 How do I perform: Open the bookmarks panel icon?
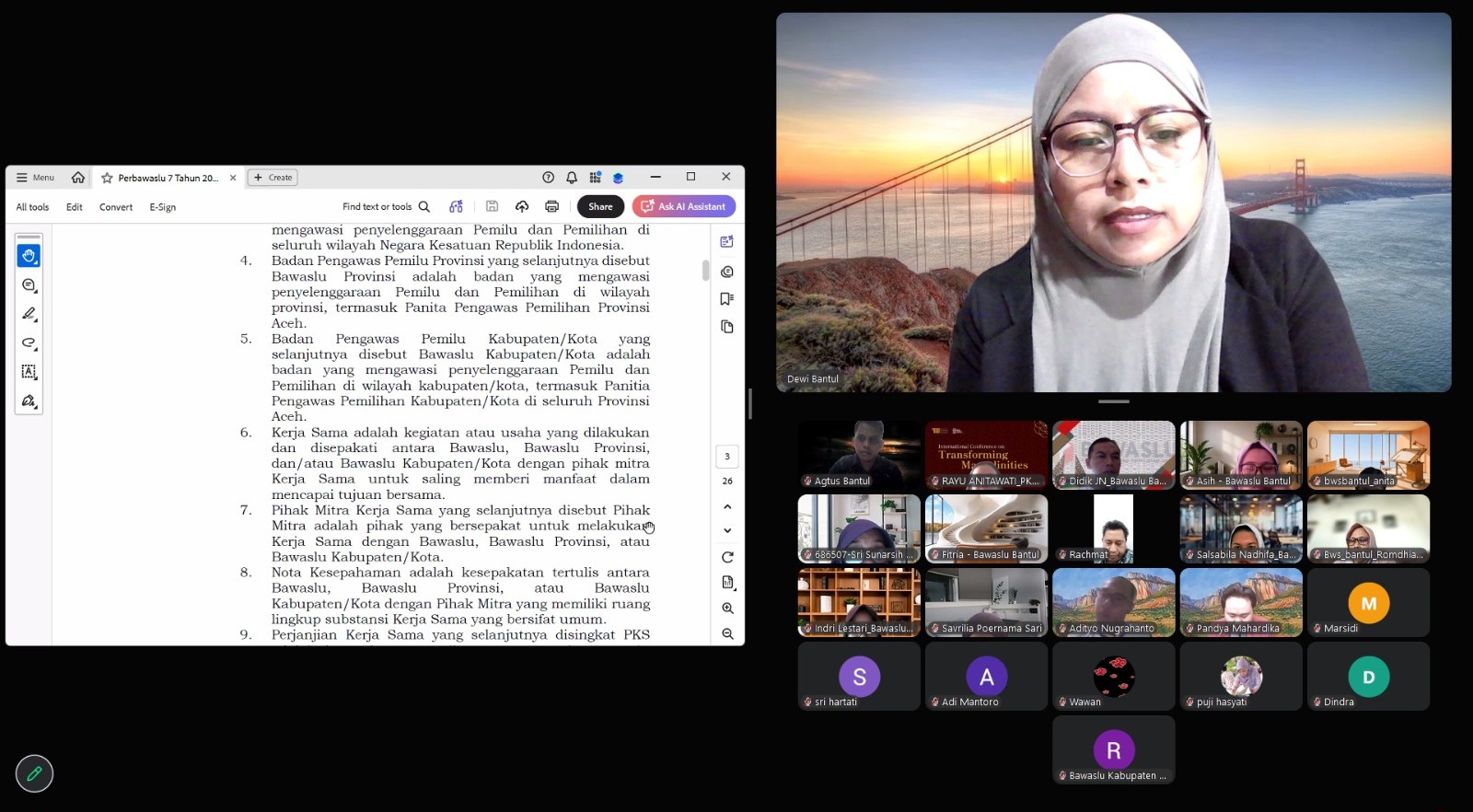(727, 298)
